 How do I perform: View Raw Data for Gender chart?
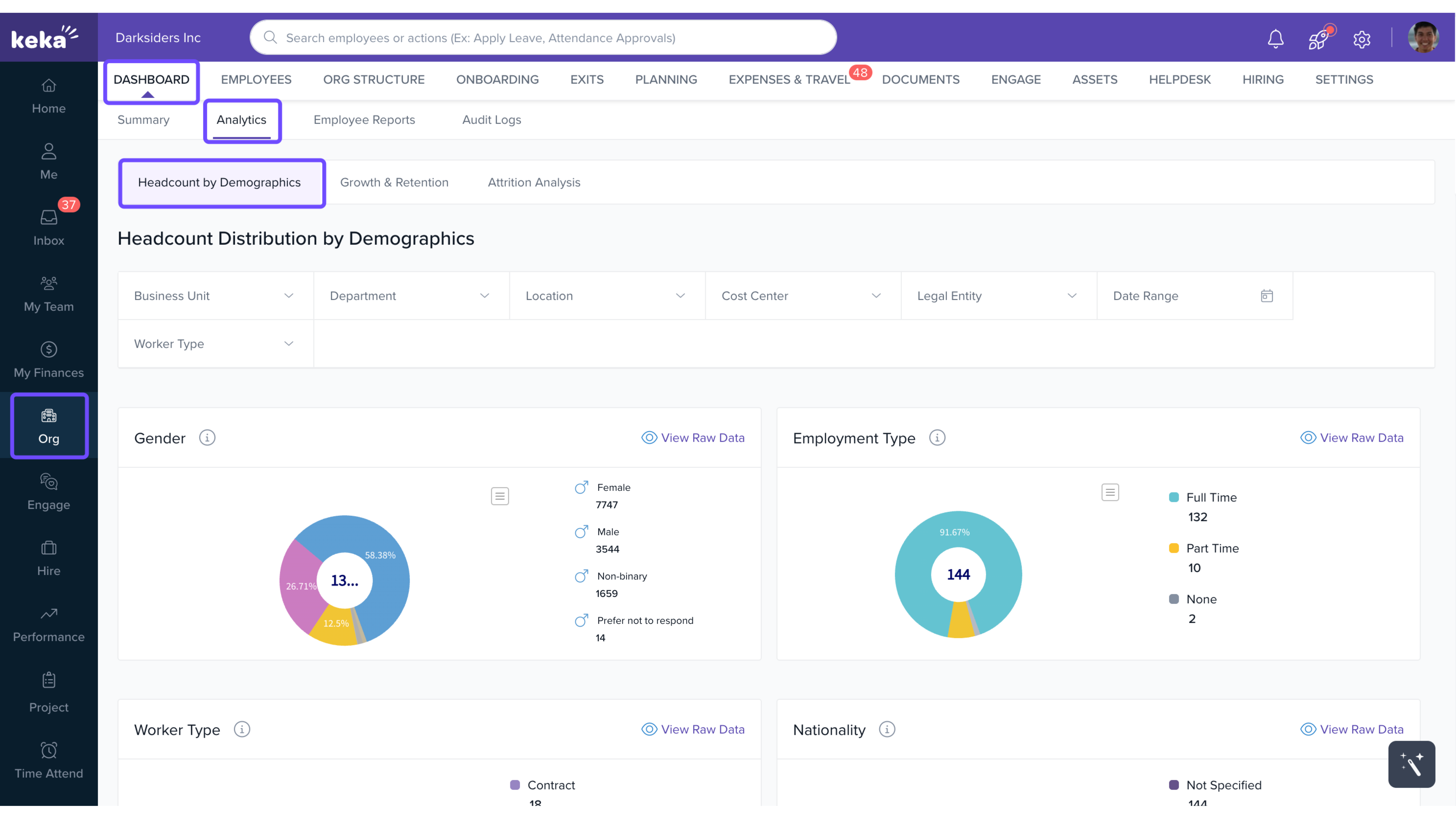(x=693, y=438)
